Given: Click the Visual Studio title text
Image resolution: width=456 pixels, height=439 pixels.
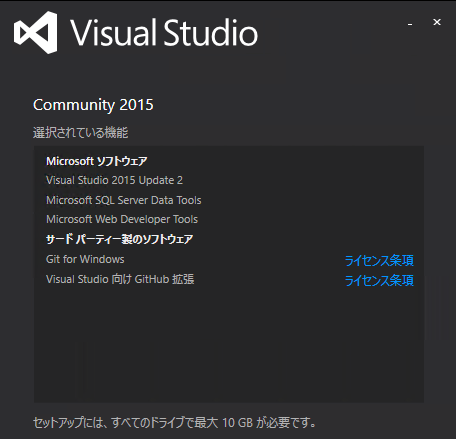Looking at the screenshot, I should click(x=164, y=32).
